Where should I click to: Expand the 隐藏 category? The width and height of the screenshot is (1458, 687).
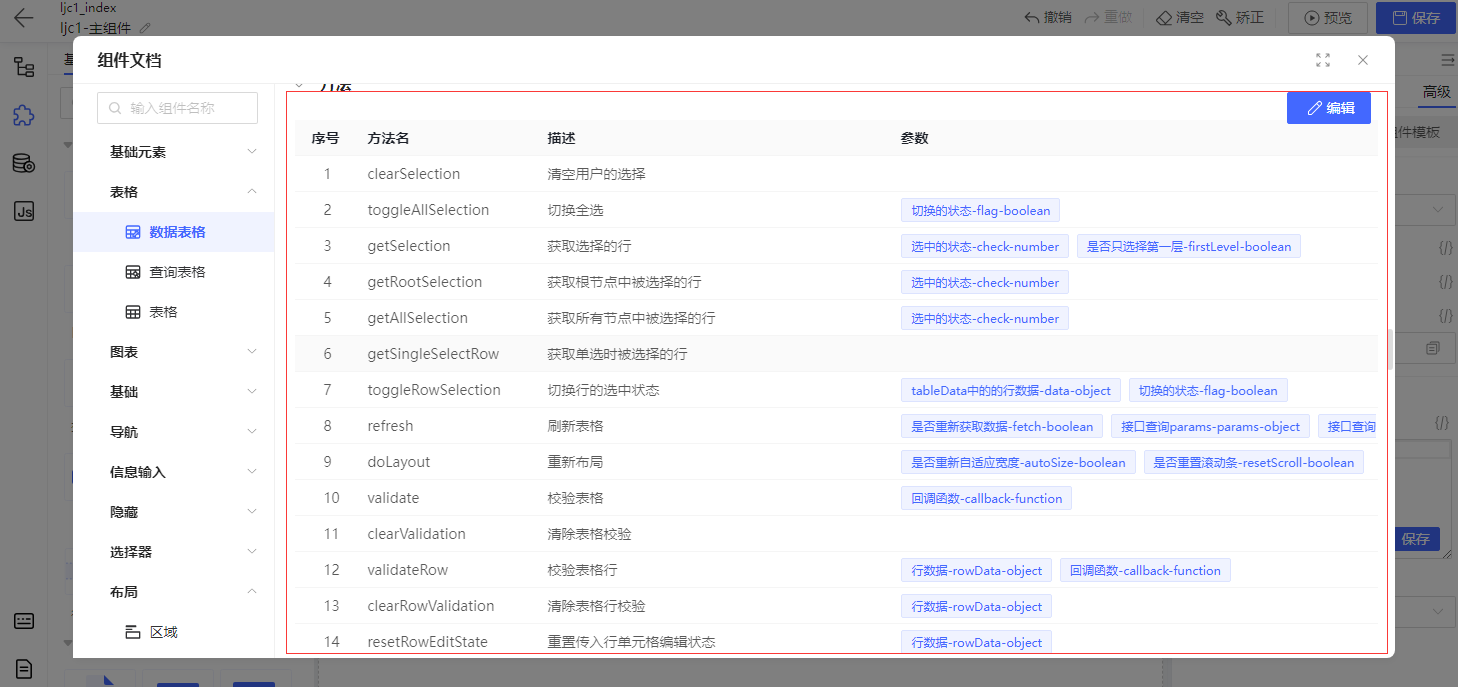[252, 512]
